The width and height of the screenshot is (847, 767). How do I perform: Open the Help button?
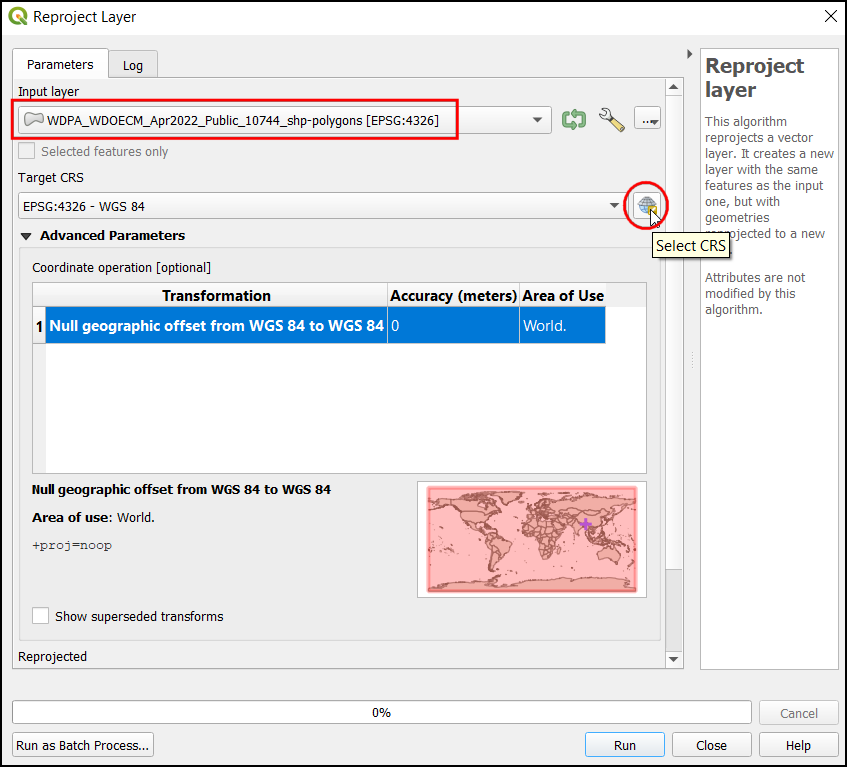pyautogui.click(x=798, y=745)
